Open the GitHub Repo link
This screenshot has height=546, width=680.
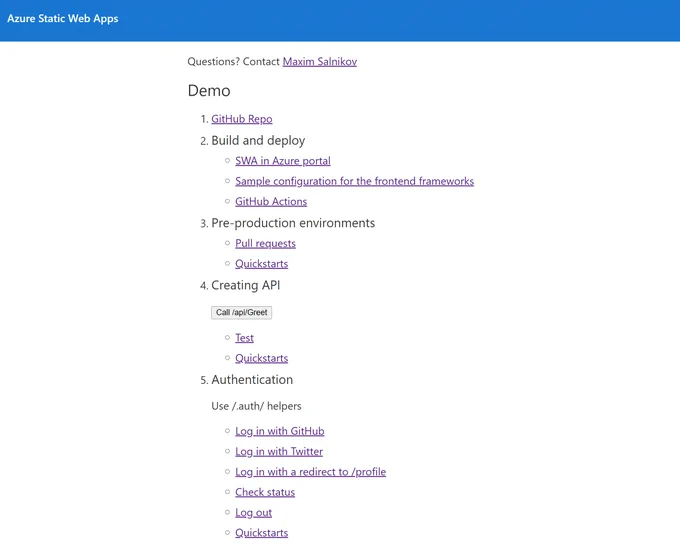coord(242,119)
